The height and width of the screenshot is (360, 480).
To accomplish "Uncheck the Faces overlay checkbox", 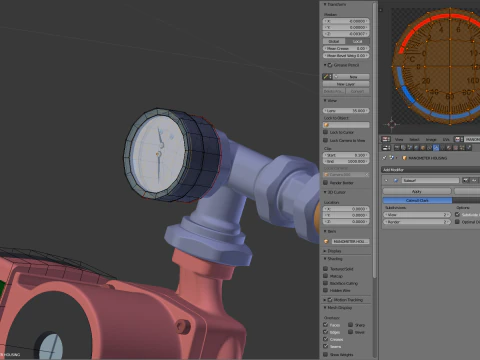I will 326,325.
